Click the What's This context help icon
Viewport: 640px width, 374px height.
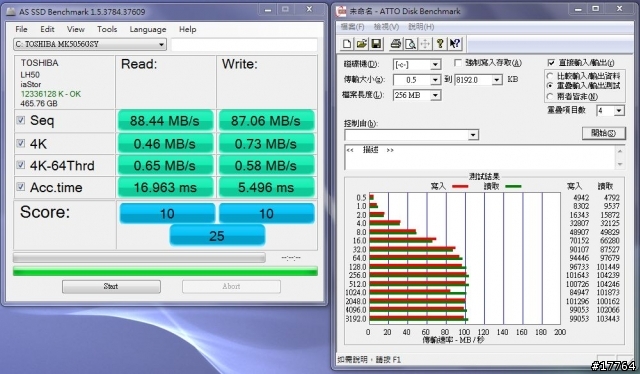pyautogui.click(x=454, y=44)
